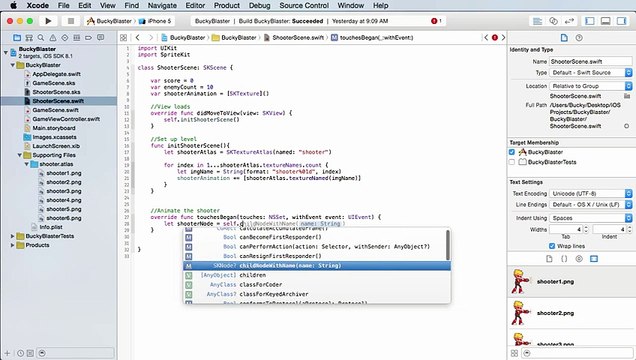Open ShooterScene.swift in jump bar
The image size is (636, 360).
(294, 38)
